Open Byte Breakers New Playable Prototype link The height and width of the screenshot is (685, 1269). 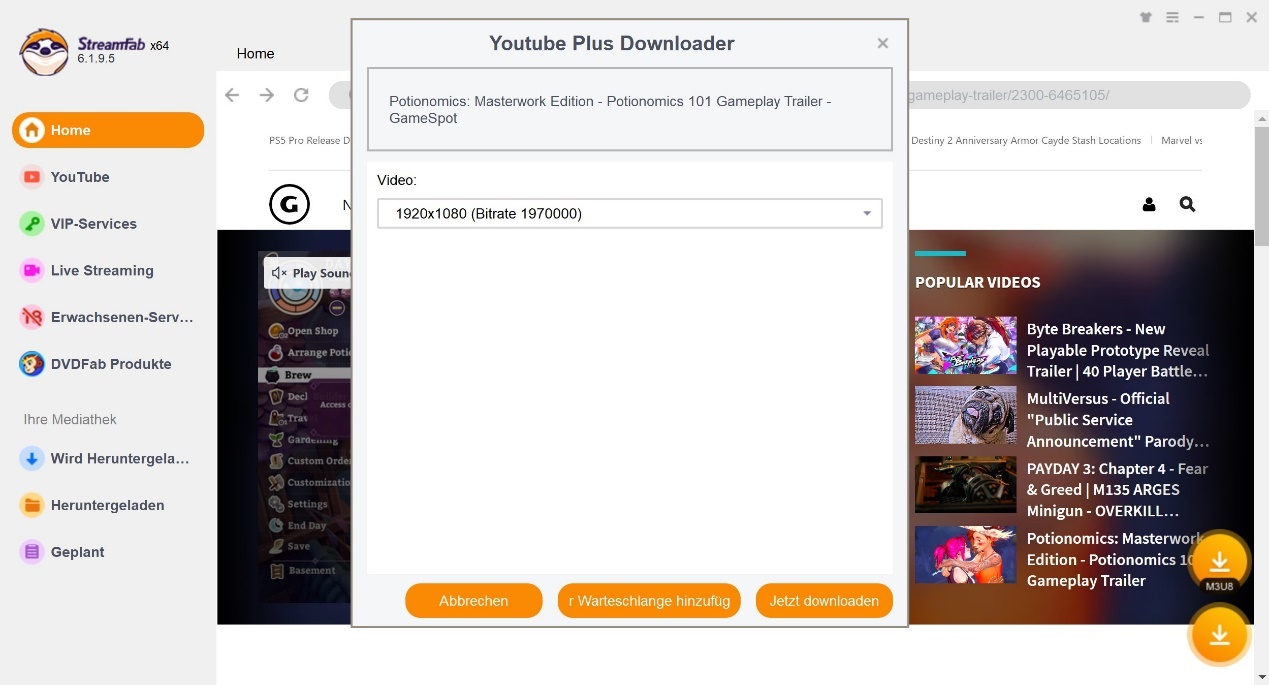coord(1118,350)
